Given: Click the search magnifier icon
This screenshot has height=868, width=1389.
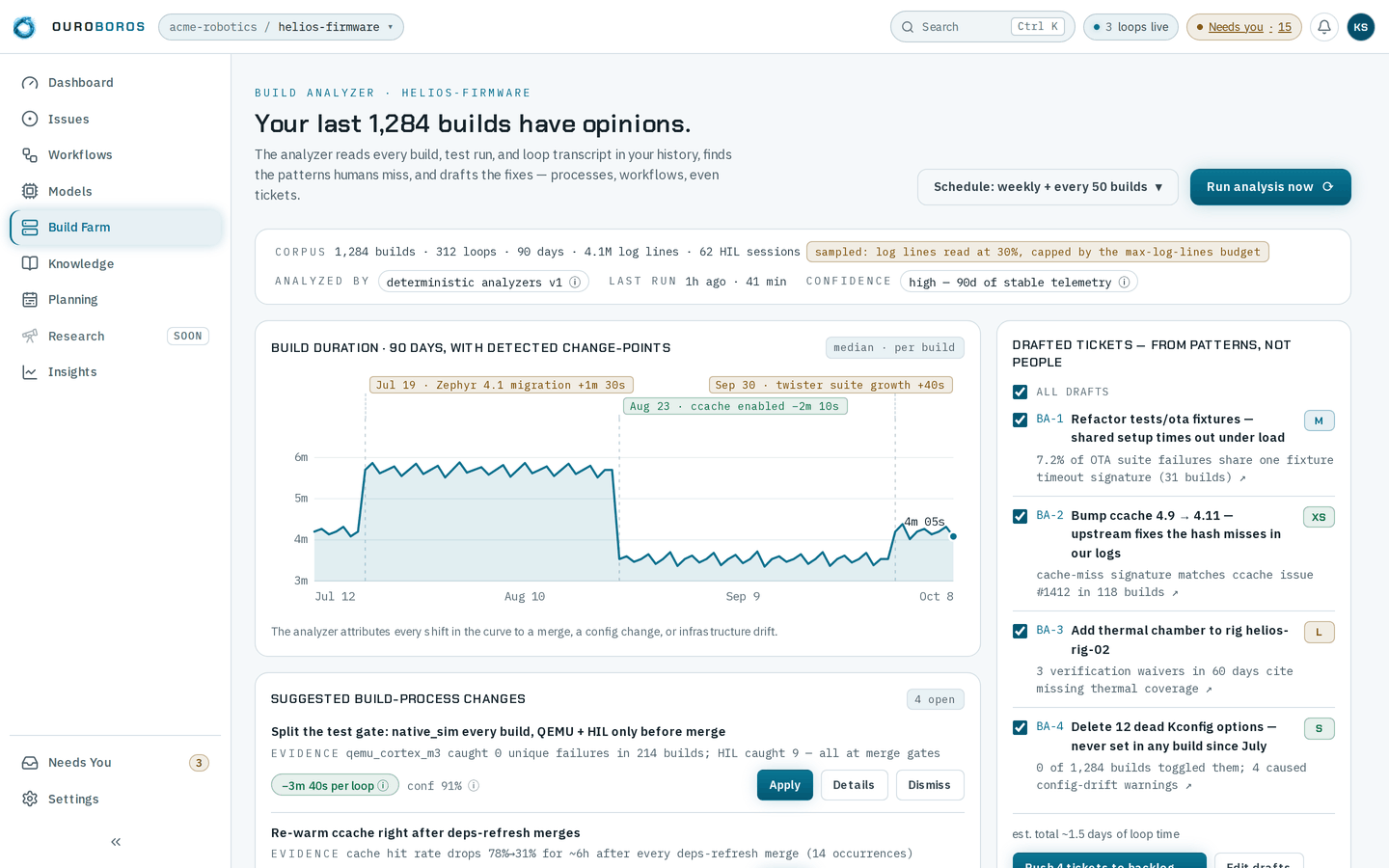Looking at the screenshot, I should 908,27.
